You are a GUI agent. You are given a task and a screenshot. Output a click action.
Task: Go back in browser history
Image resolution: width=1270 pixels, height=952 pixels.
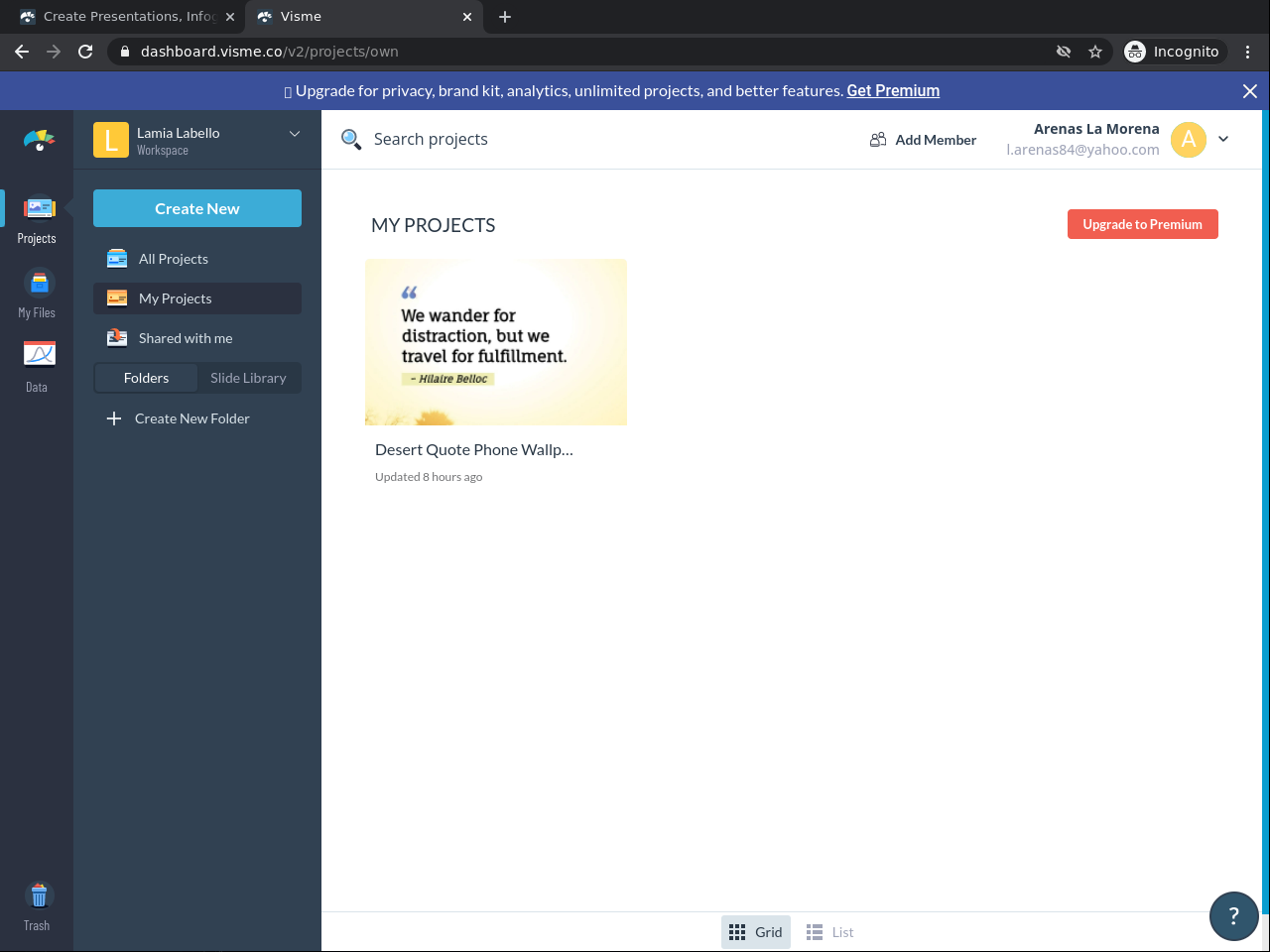22,52
